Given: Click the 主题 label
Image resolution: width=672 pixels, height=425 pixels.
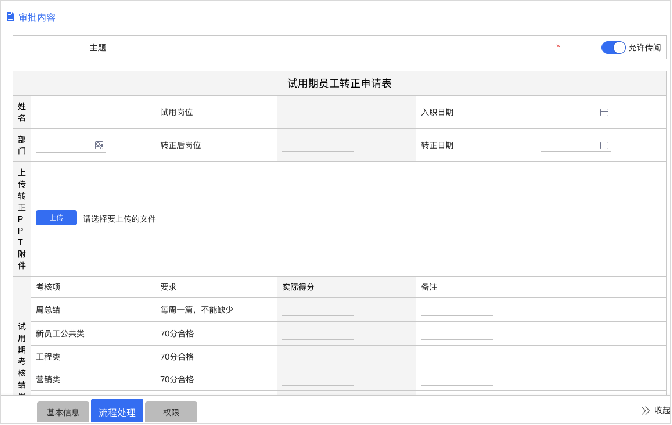Looking at the screenshot, I should (x=98, y=48).
